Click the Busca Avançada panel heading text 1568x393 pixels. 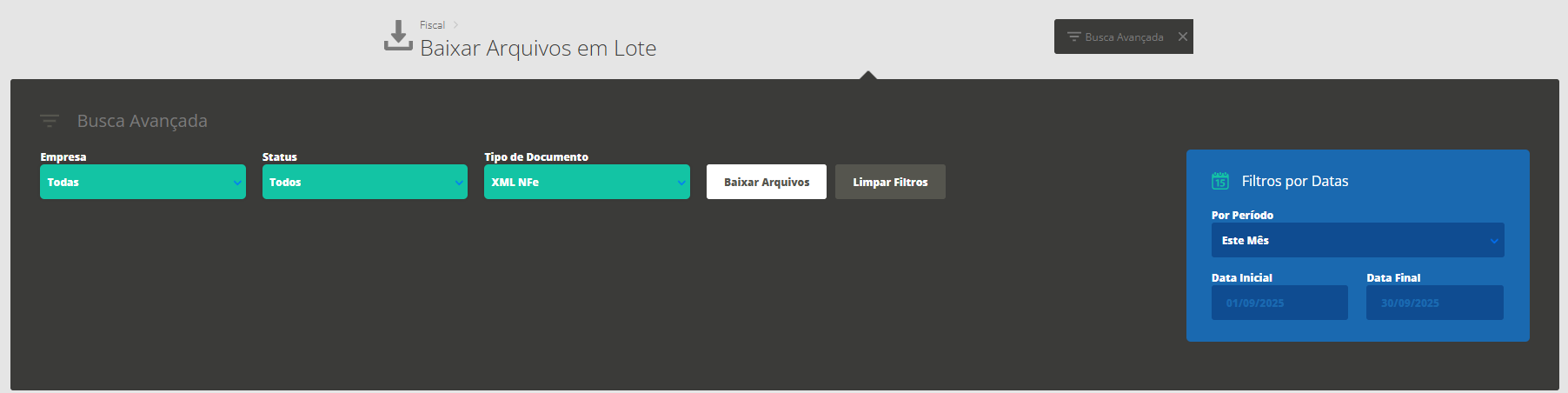click(143, 121)
